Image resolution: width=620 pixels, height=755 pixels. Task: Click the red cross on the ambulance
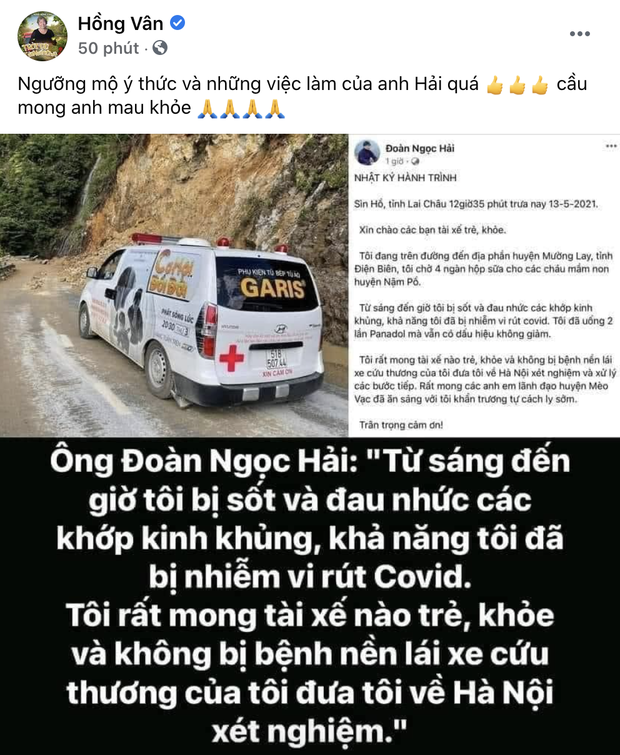[232, 358]
